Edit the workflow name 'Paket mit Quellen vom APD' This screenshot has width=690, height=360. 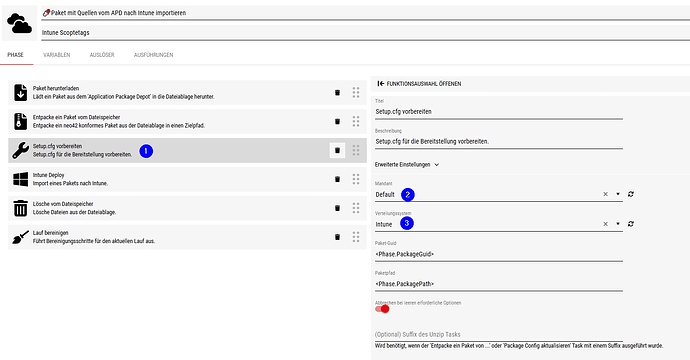tap(365, 13)
